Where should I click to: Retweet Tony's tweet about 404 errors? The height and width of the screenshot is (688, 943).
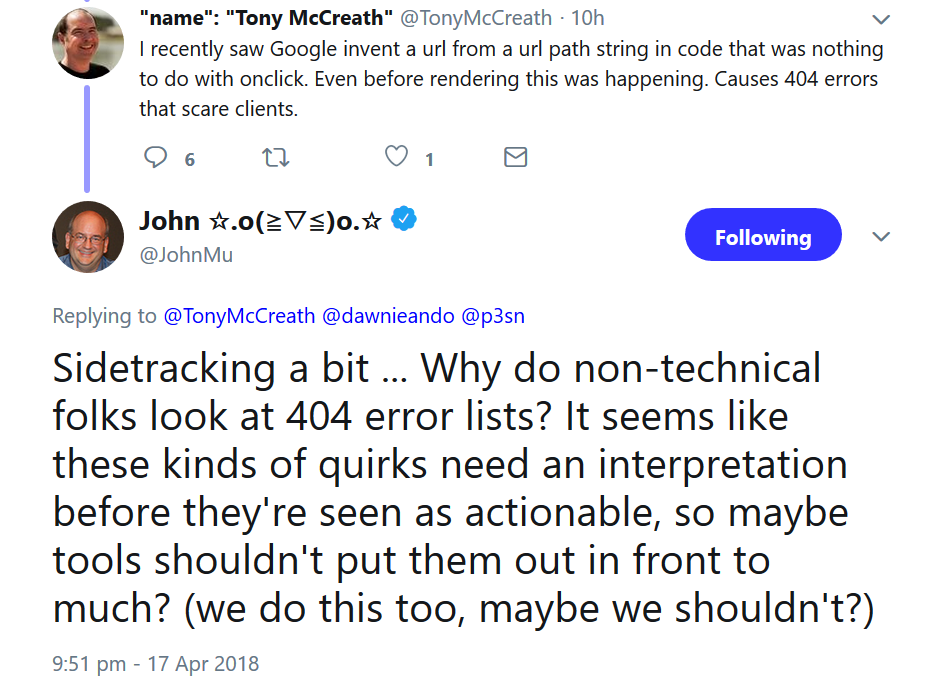276,157
